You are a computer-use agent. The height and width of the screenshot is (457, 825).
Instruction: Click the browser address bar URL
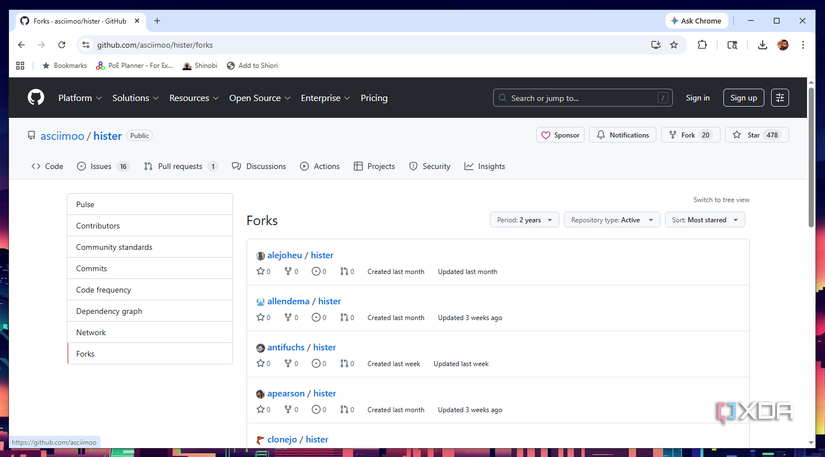tap(155, 45)
